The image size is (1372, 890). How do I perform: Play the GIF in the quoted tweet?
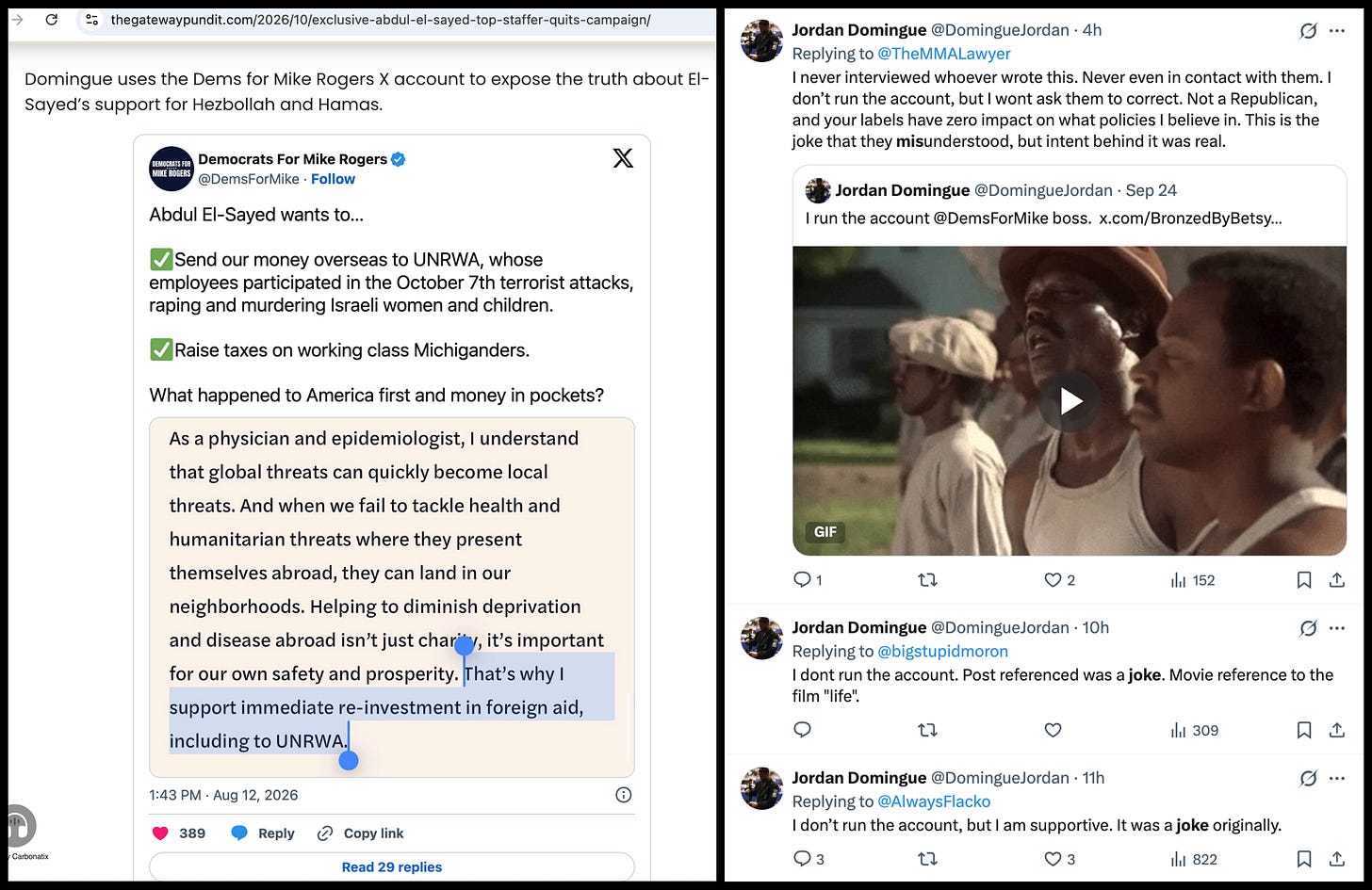(1070, 401)
